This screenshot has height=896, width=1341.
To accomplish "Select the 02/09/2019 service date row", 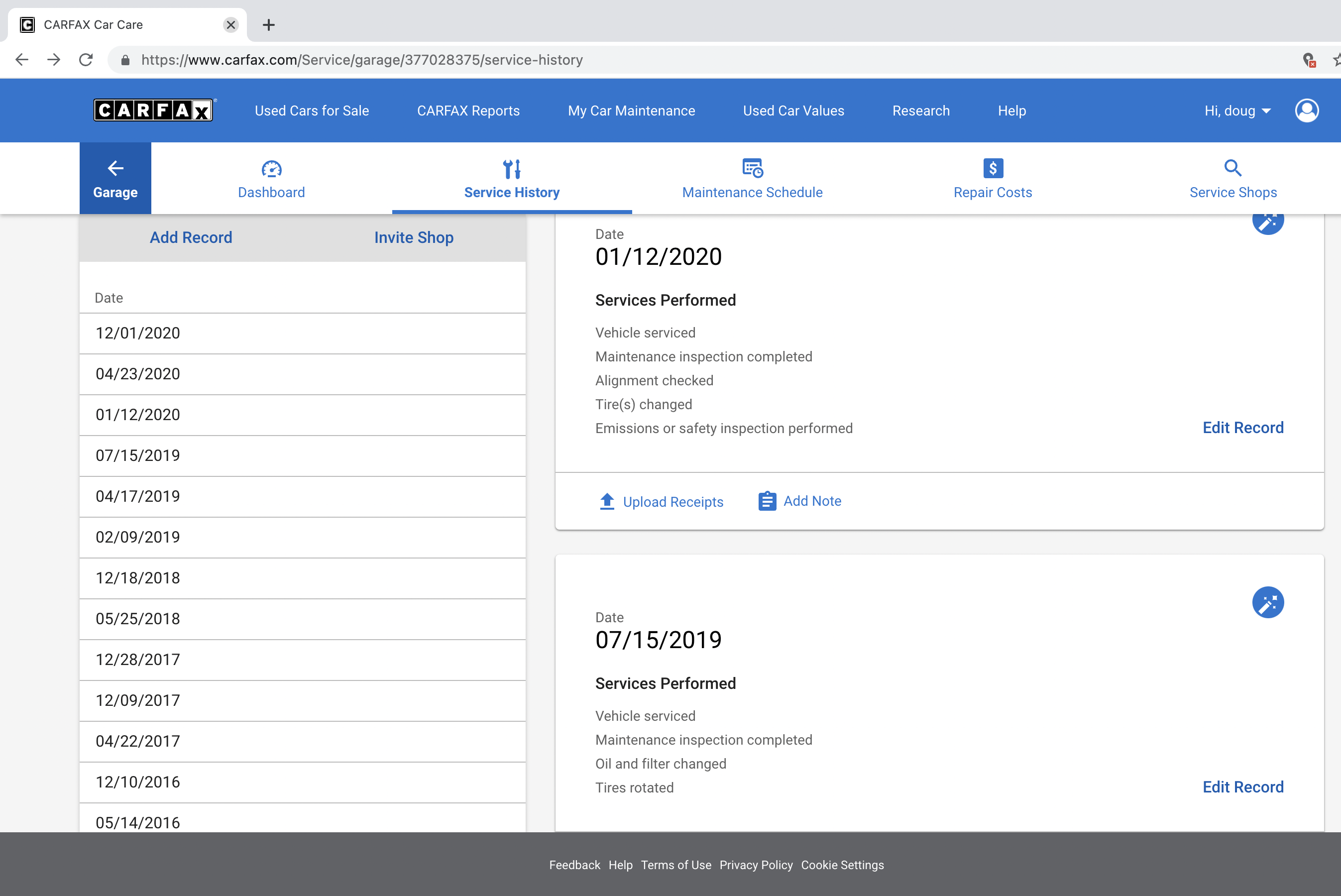I will [x=302, y=537].
